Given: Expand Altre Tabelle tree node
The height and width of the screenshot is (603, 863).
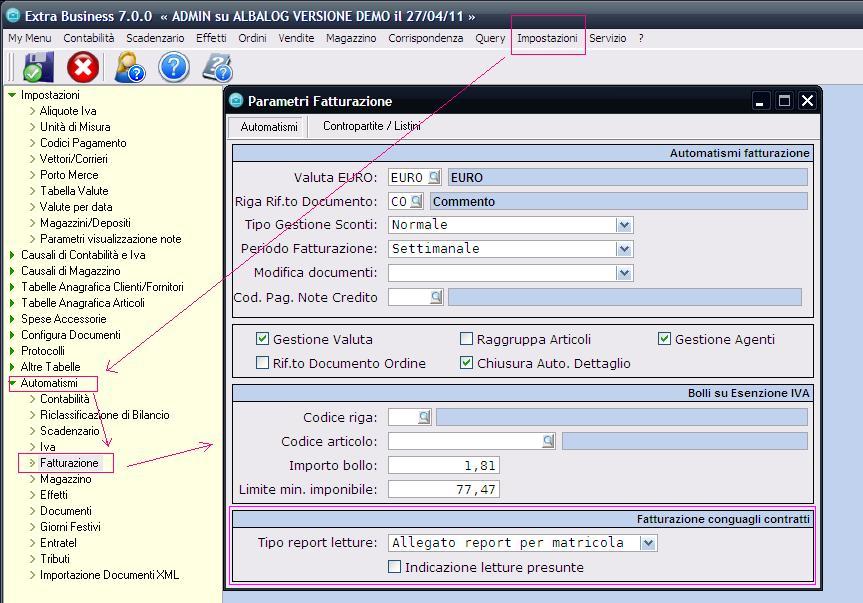Looking at the screenshot, I should click(12, 366).
